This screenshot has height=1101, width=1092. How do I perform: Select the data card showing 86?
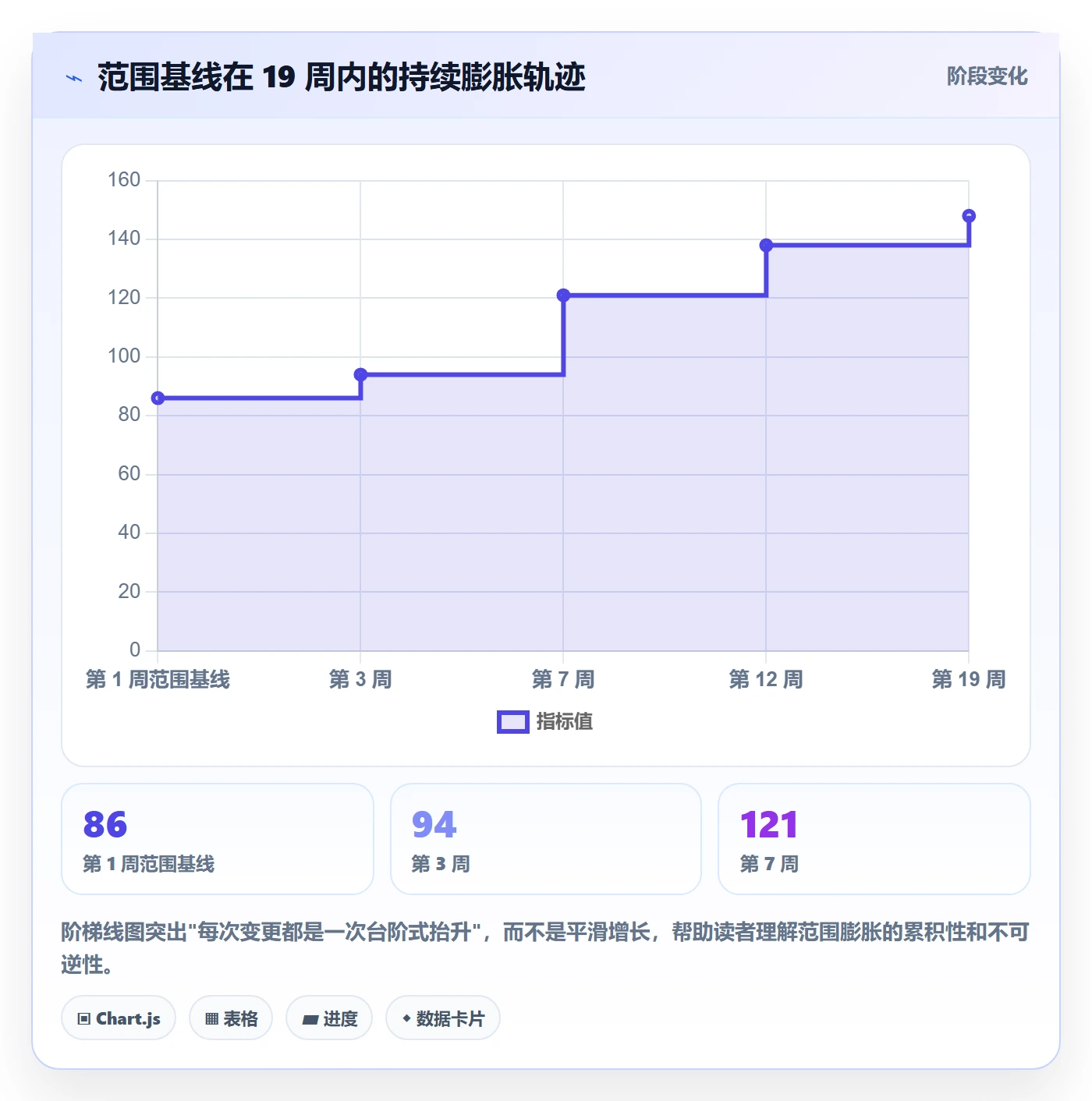218,839
